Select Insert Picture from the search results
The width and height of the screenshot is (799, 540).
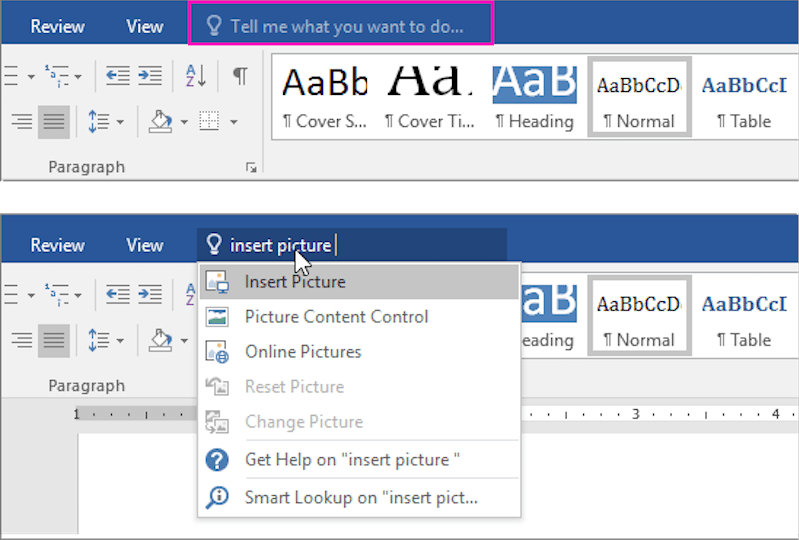295,282
